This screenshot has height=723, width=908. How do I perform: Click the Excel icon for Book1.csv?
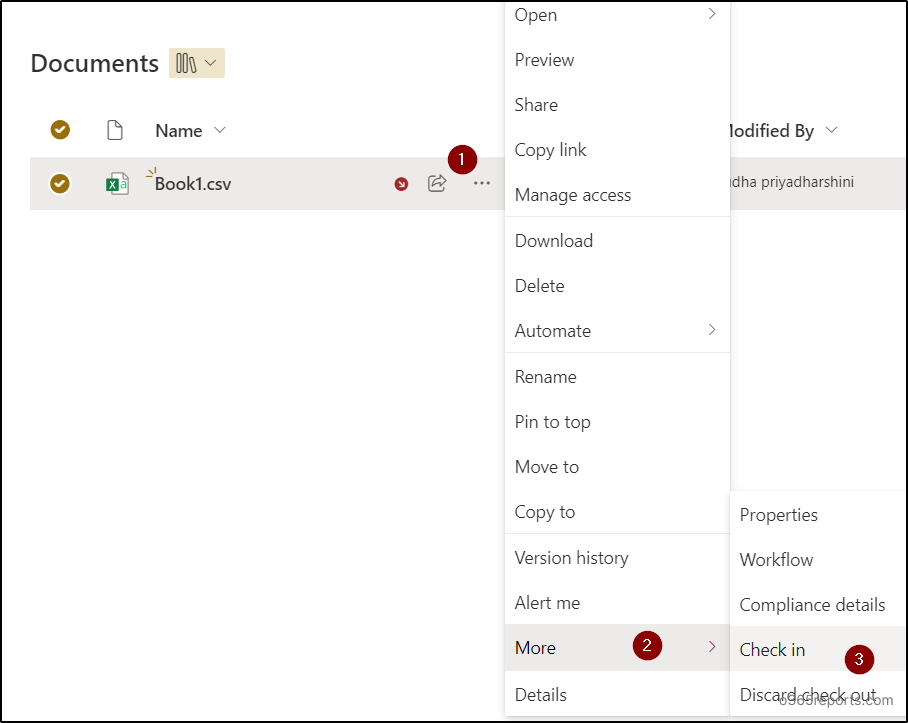coord(117,184)
